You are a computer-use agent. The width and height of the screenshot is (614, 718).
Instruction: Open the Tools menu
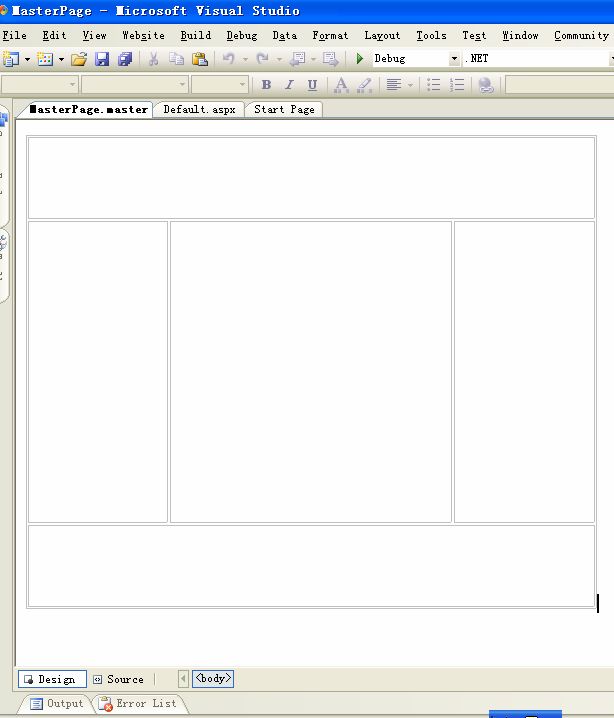[x=431, y=35]
